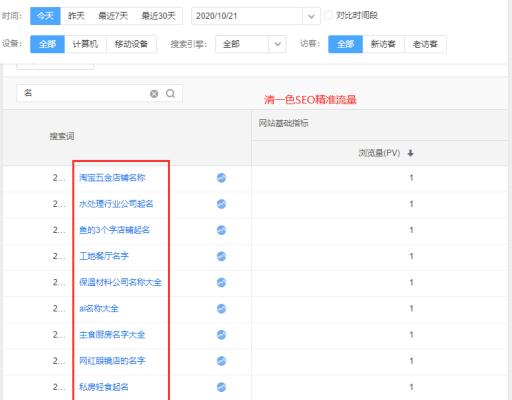The height and width of the screenshot is (400, 512).
Task: Click PV value of 淘宝五金店铺名称 row
Action: point(411,178)
